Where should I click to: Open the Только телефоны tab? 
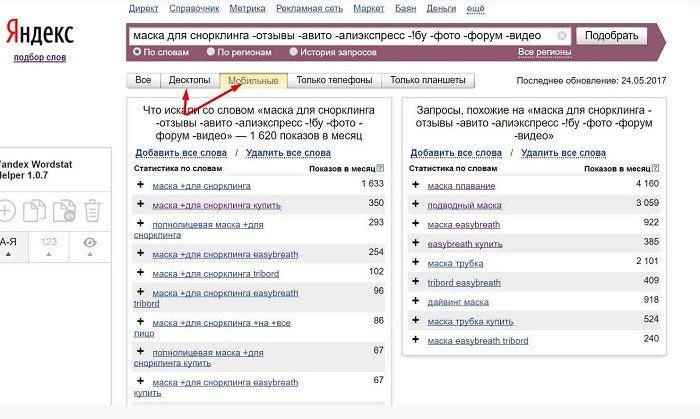click(x=334, y=80)
